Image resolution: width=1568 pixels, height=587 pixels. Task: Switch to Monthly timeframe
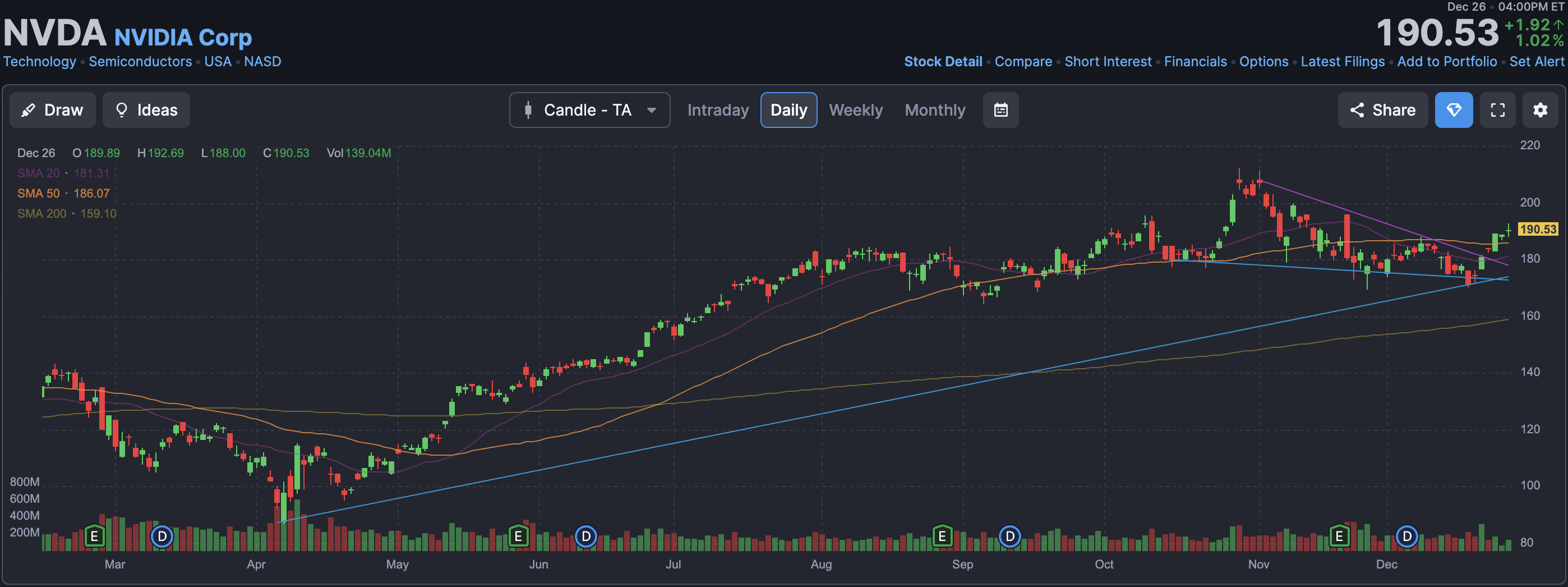pyautogui.click(x=934, y=110)
